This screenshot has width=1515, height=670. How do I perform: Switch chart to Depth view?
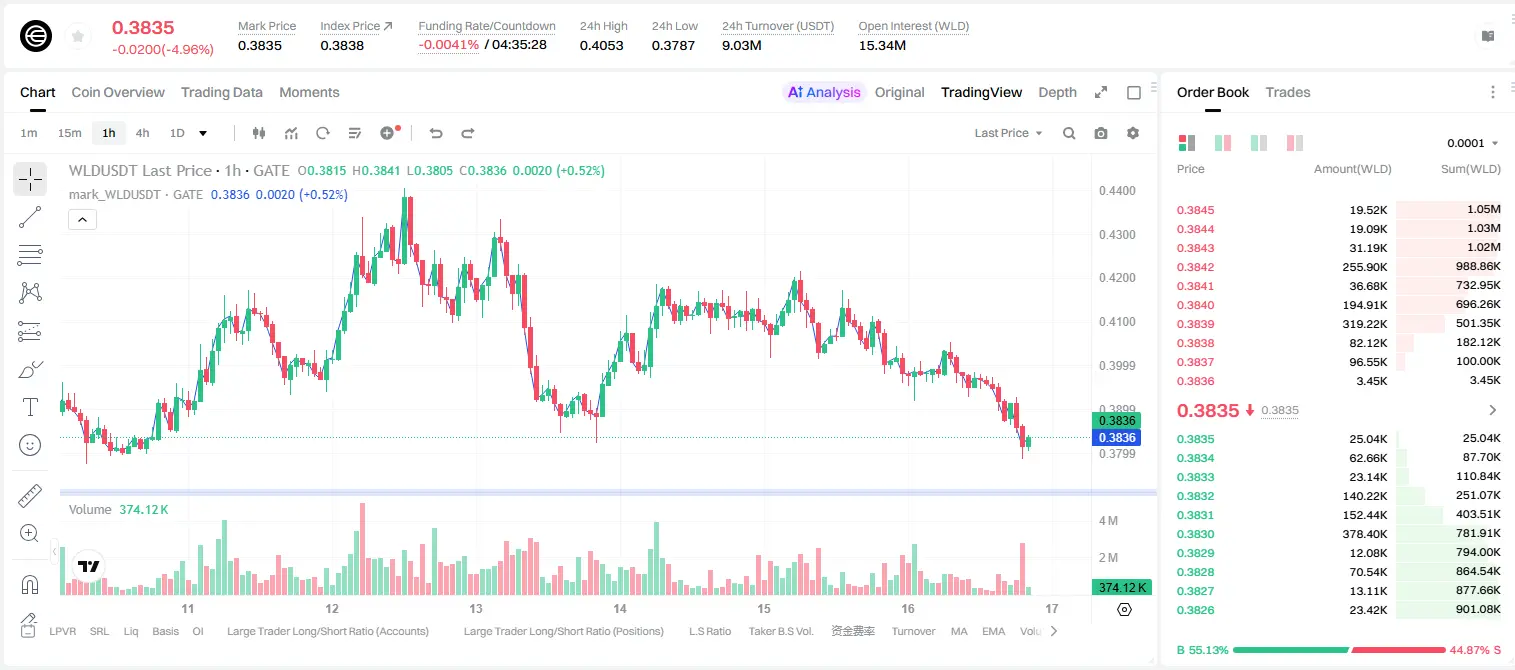click(x=1057, y=92)
